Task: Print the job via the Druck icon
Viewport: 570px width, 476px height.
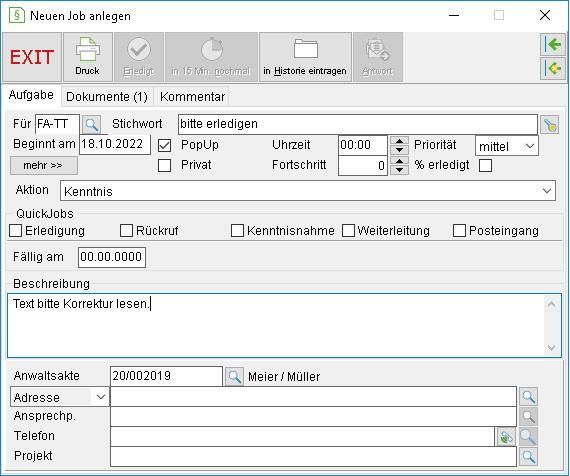Action: coord(88,57)
